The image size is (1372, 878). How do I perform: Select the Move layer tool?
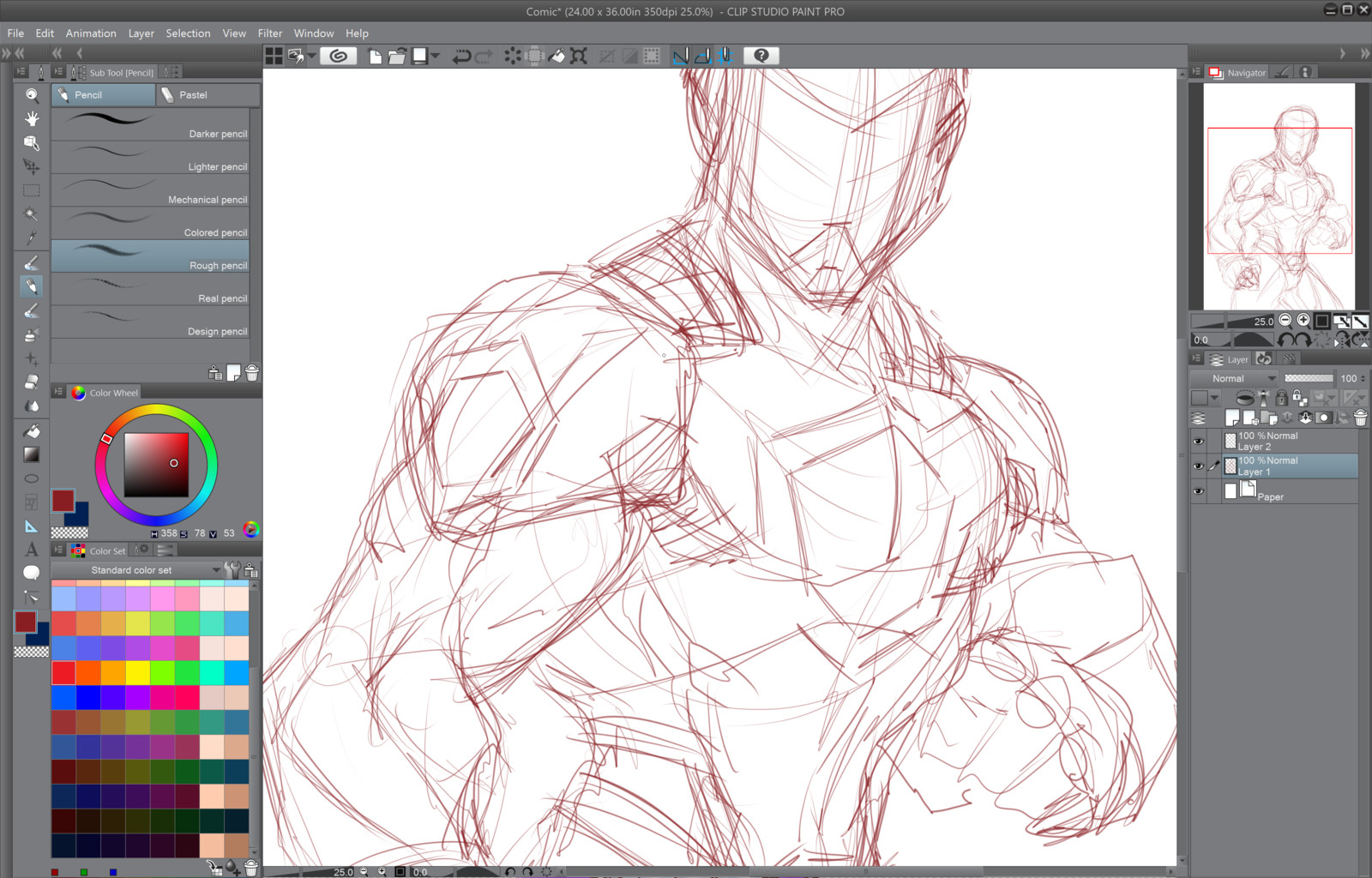[x=32, y=166]
